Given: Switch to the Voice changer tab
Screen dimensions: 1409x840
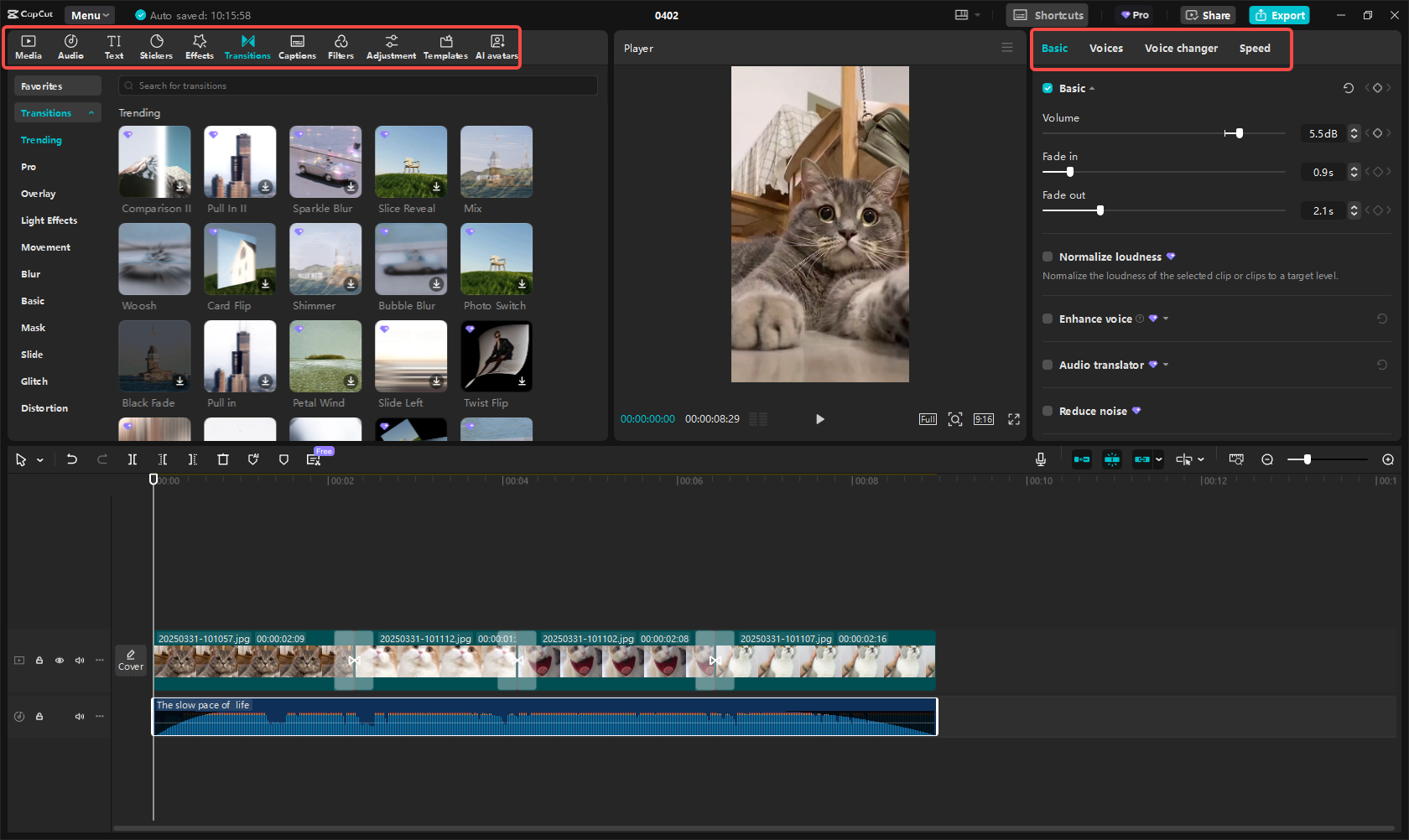Looking at the screenshot, I should click(x=1181, y=49).
